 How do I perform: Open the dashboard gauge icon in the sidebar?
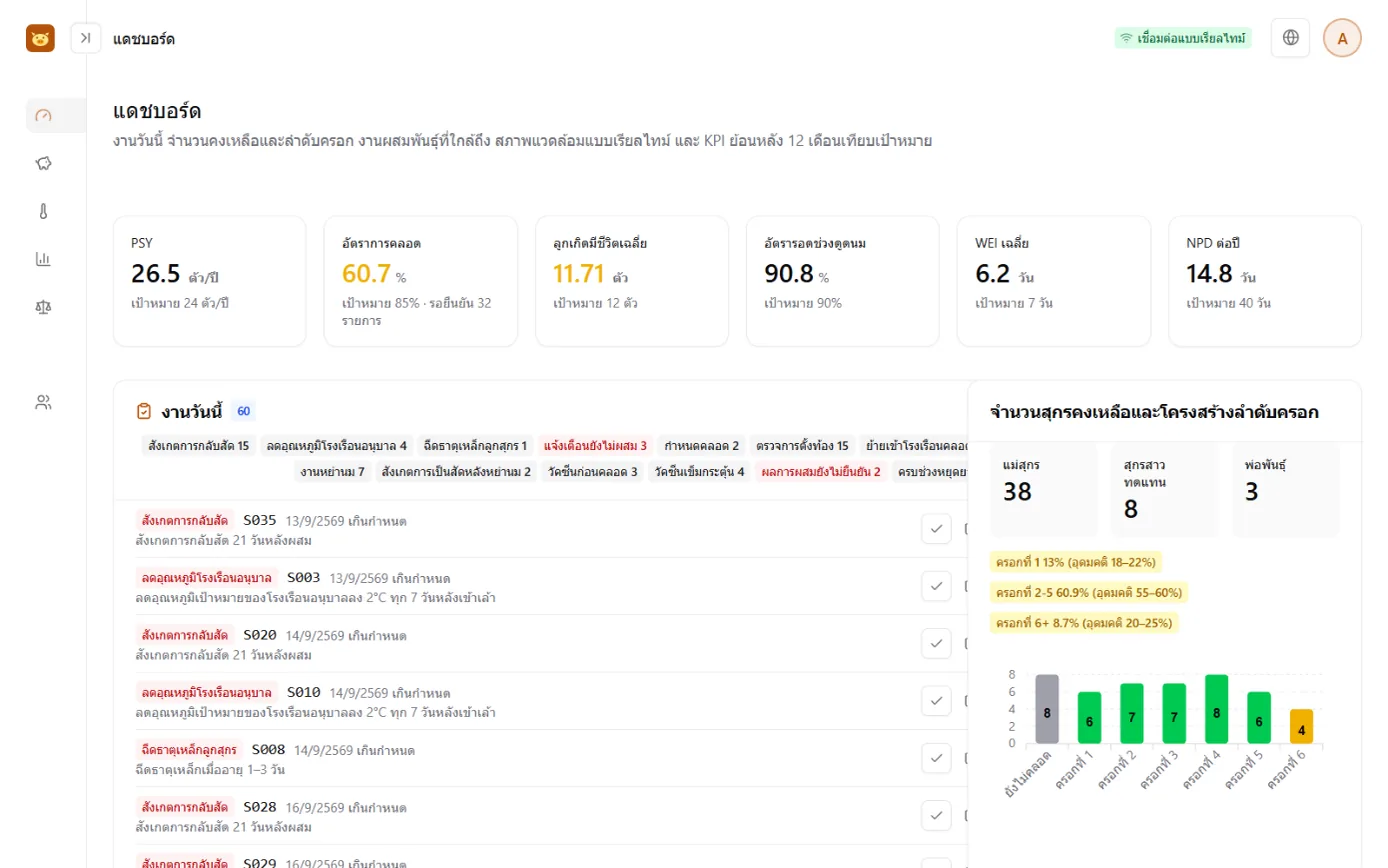pos(43,115)
